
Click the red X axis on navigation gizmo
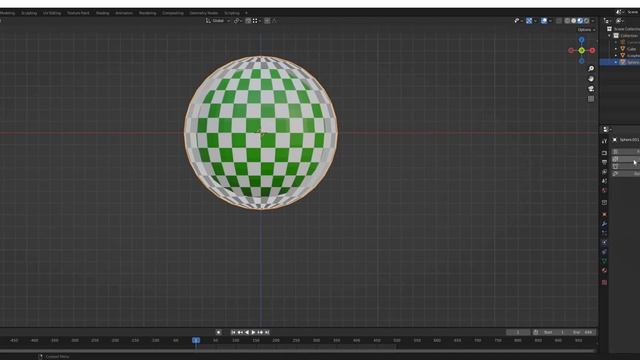coord(592,50)
